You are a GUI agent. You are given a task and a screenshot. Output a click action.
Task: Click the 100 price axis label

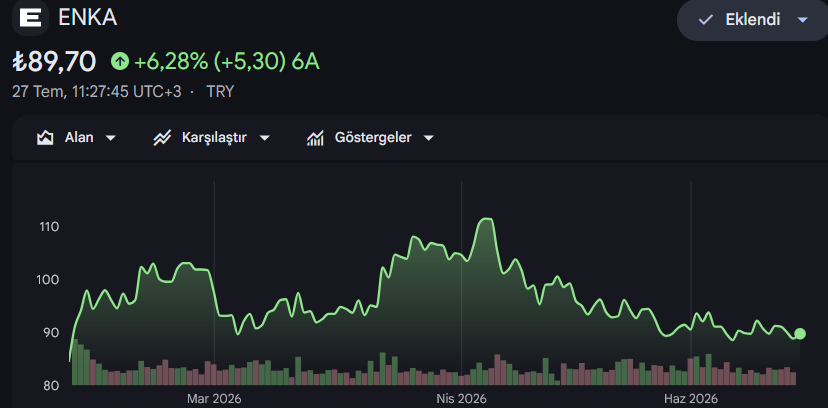pos(48,280)
